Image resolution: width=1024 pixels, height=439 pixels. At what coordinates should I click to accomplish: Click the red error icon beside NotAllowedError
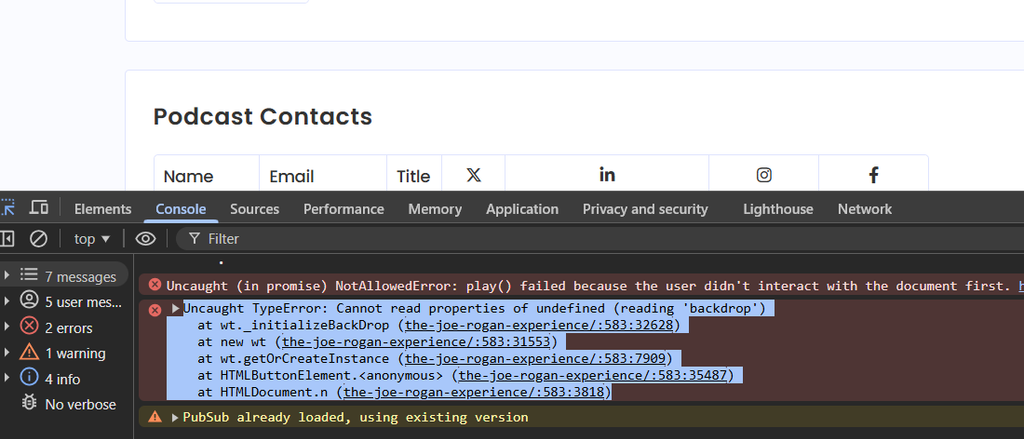click(x=155, y=285)
